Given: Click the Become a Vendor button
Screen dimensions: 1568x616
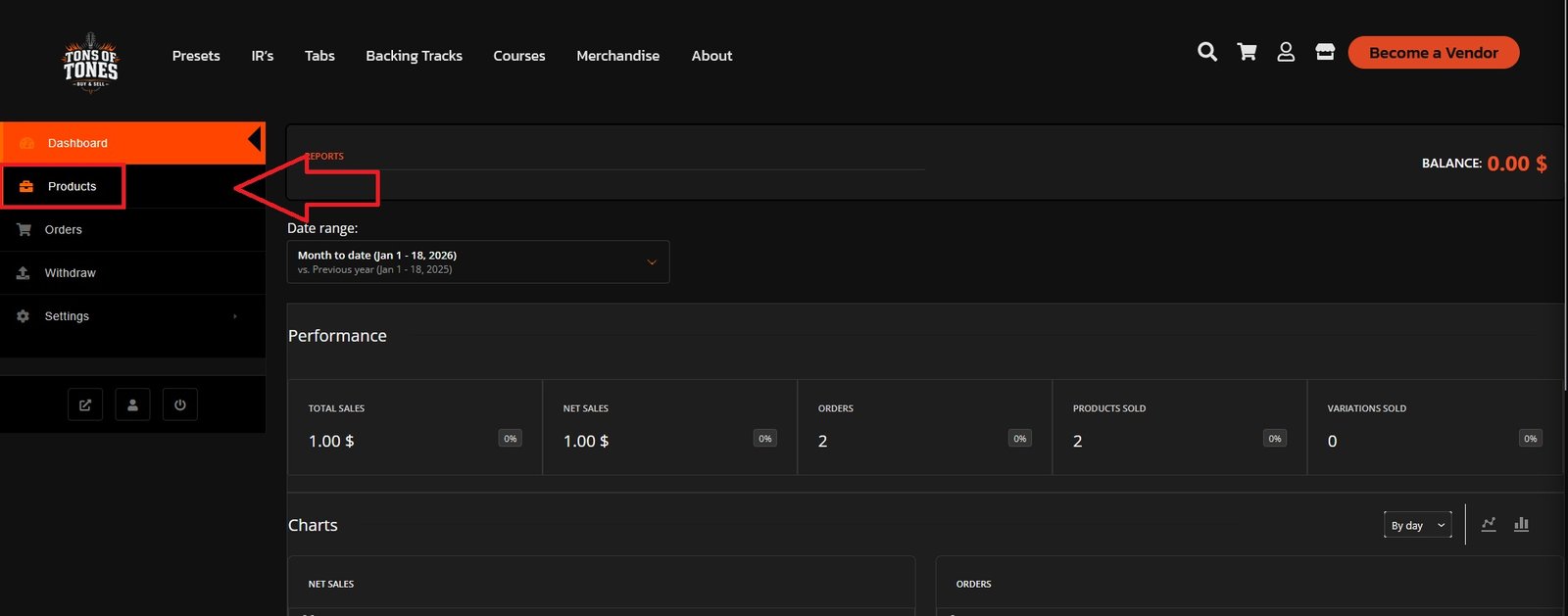Looking at the screenshot, I should click(1433, 53).
